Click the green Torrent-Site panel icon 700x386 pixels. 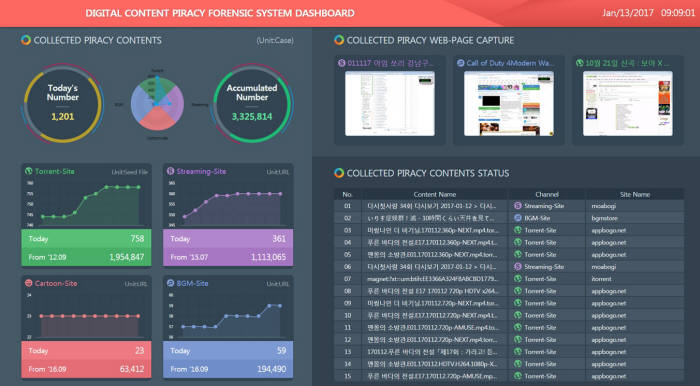pyautogui.click(x=29, y=171)
